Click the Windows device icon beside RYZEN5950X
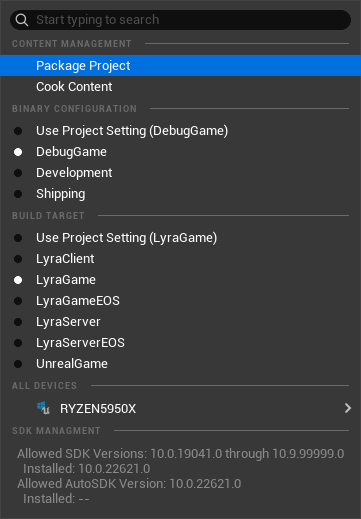Screen dimensions: 361x519 pos(43,408)
